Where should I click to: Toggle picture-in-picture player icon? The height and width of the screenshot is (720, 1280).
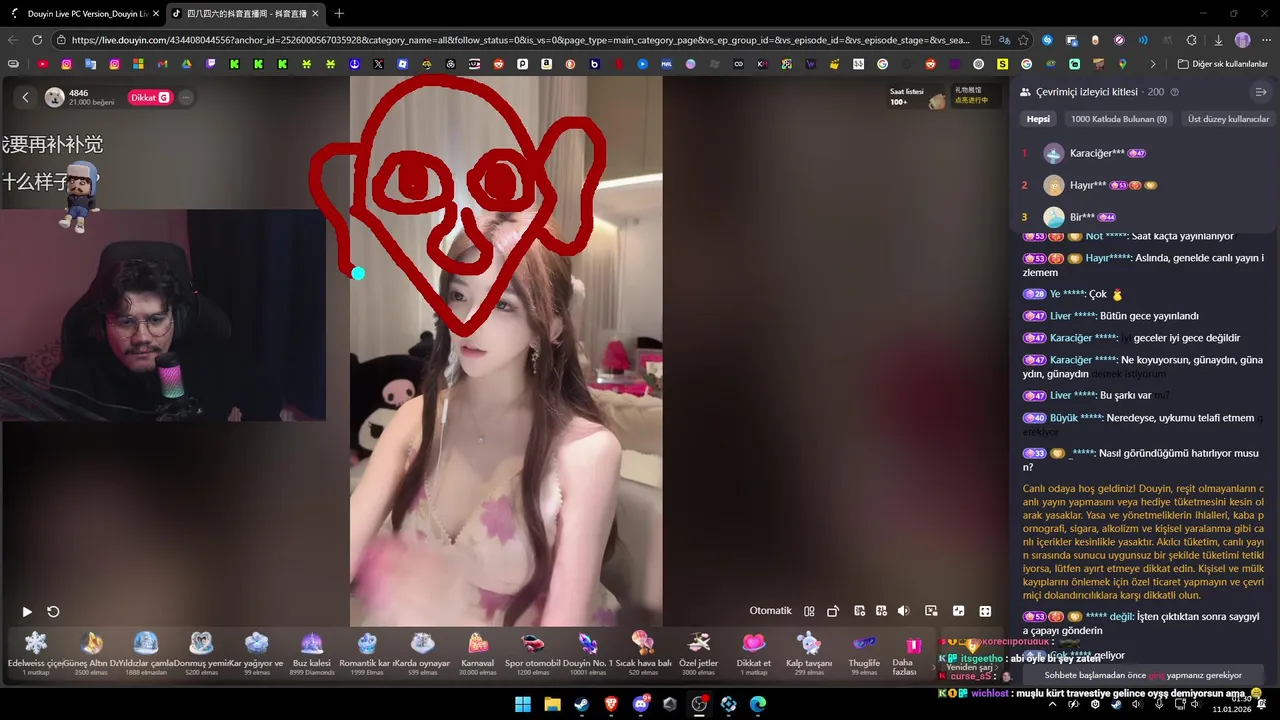[x=931, y=611]
